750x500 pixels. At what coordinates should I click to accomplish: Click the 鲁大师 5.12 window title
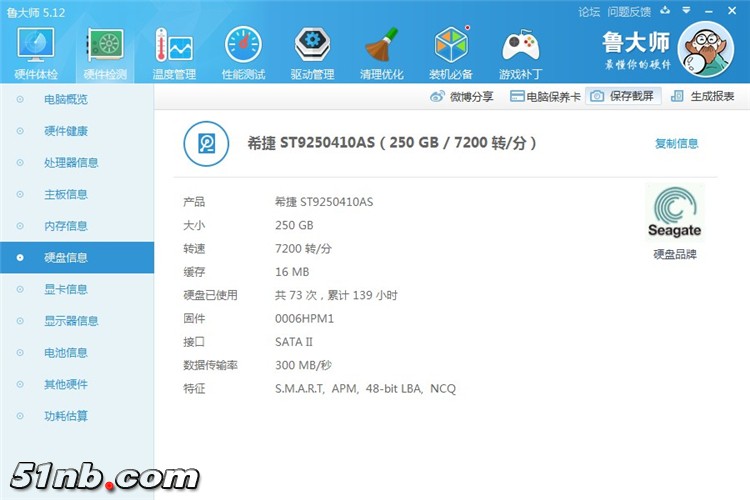pos(36,12)
